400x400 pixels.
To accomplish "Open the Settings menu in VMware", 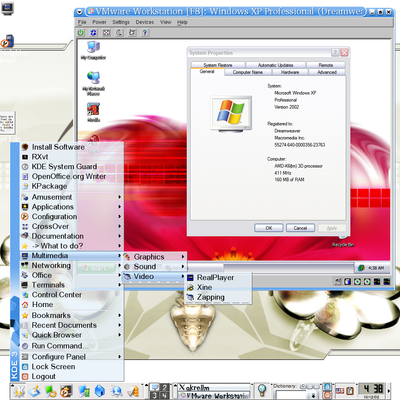I will 121,22.
